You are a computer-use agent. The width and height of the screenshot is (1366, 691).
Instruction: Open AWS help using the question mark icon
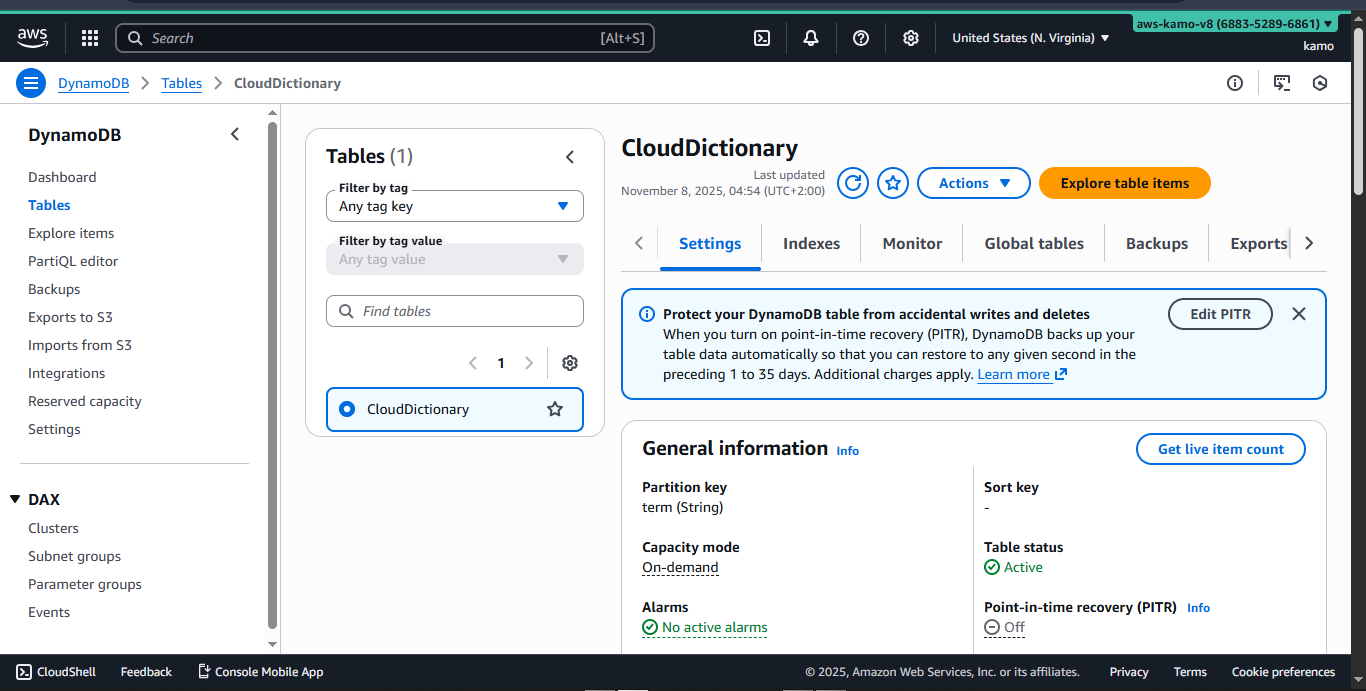860,37
